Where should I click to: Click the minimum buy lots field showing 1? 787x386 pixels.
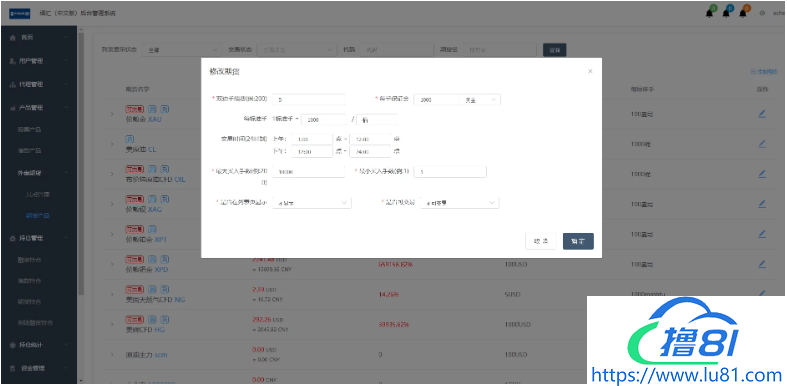point(450,172)
